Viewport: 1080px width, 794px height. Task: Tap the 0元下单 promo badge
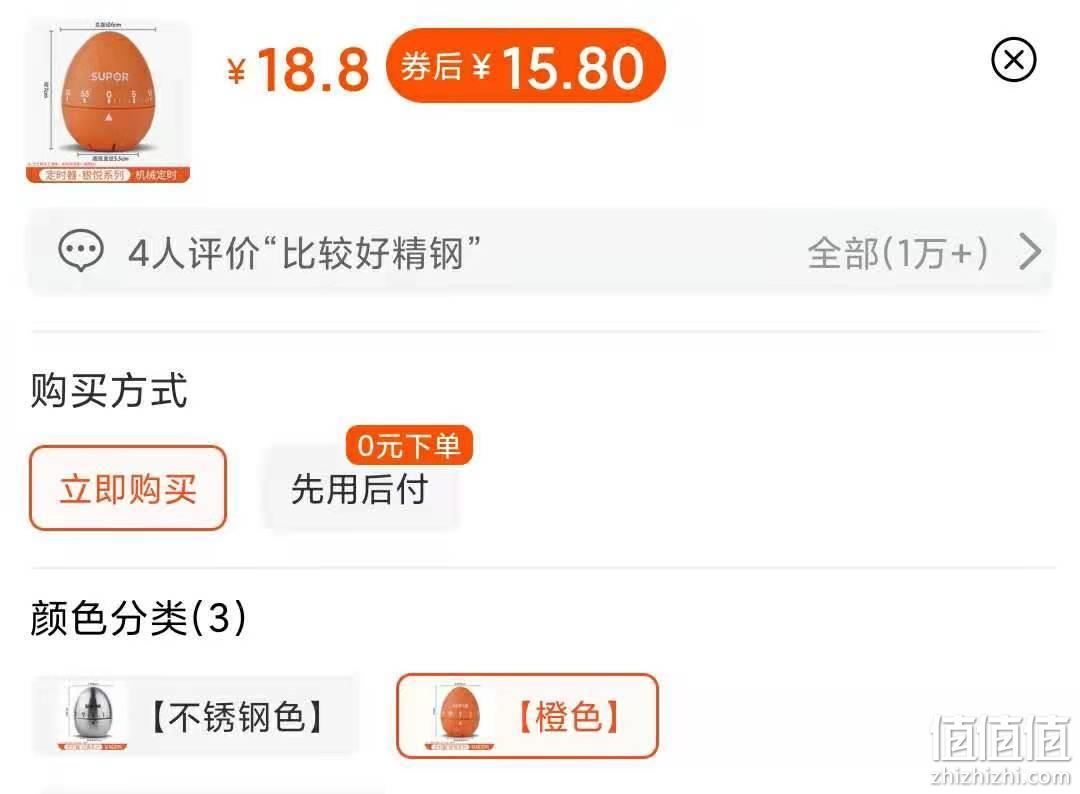tap(409, 445)
